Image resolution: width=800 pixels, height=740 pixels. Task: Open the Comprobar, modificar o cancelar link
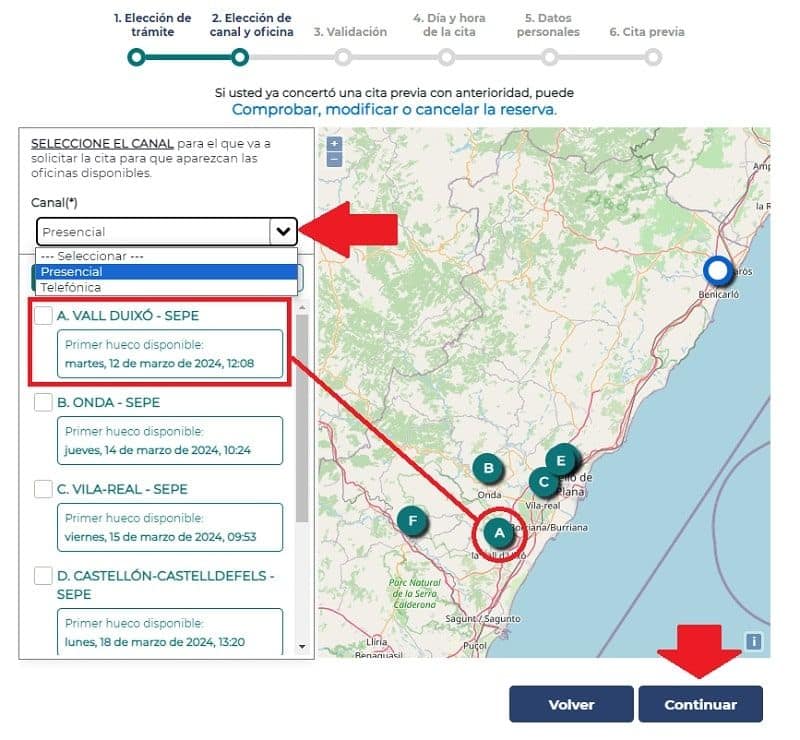tap(402, 110)
